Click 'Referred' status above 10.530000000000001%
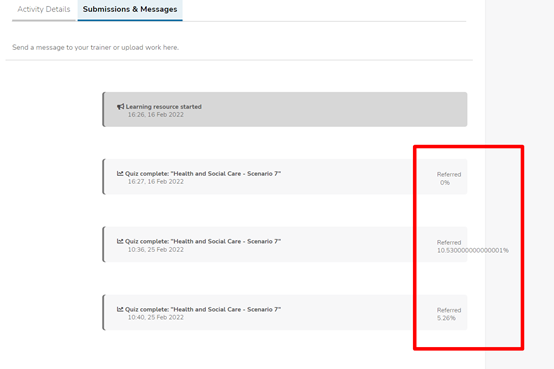 point(449,242)
